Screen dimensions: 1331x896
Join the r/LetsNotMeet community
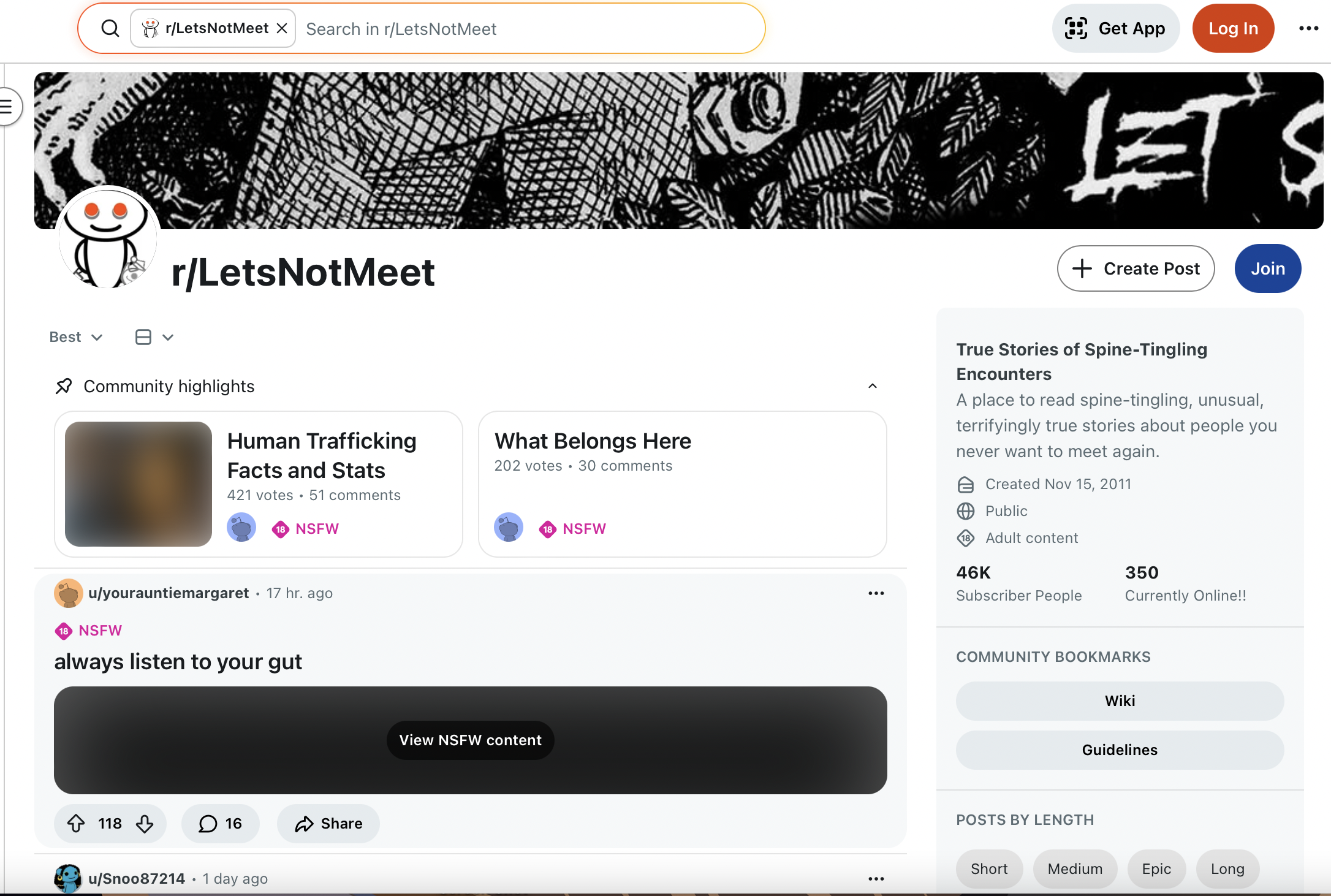tap(1267, 268)
